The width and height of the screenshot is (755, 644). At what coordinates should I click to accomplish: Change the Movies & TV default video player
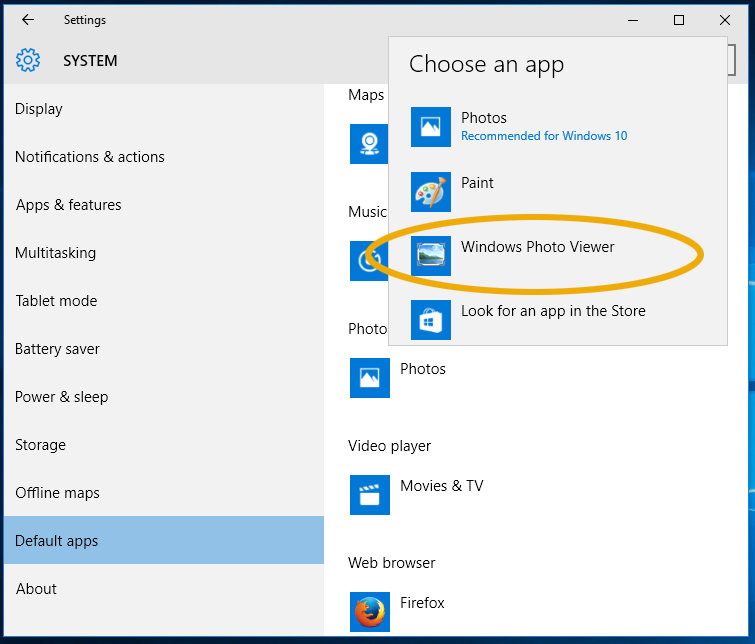coord(417,495)
